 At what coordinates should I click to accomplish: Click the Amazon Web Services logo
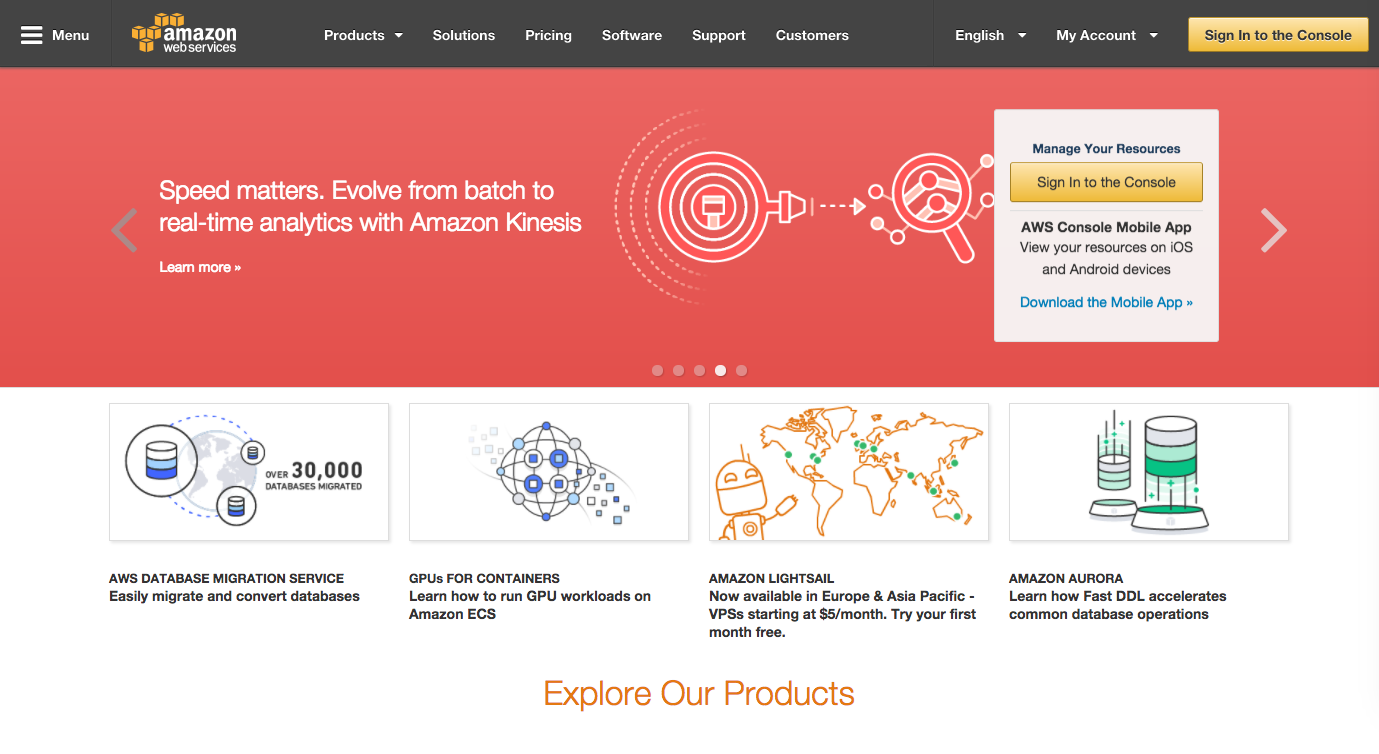pos(184,33)
